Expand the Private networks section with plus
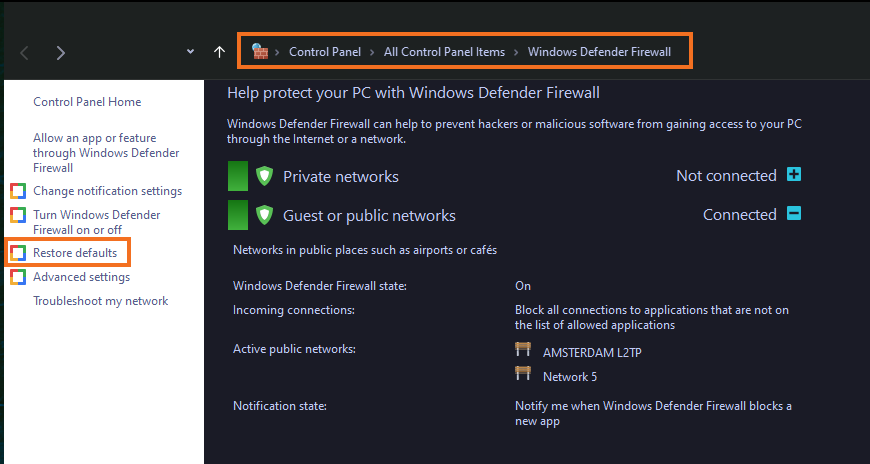 coord(794,175)
